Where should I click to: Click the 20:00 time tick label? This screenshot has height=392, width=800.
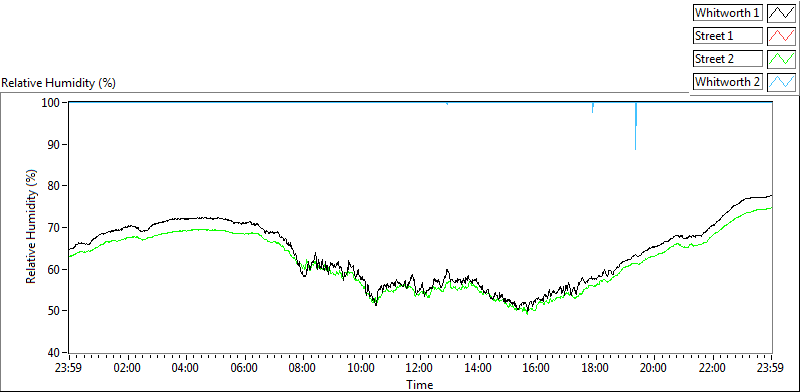[x=654, y=368]
